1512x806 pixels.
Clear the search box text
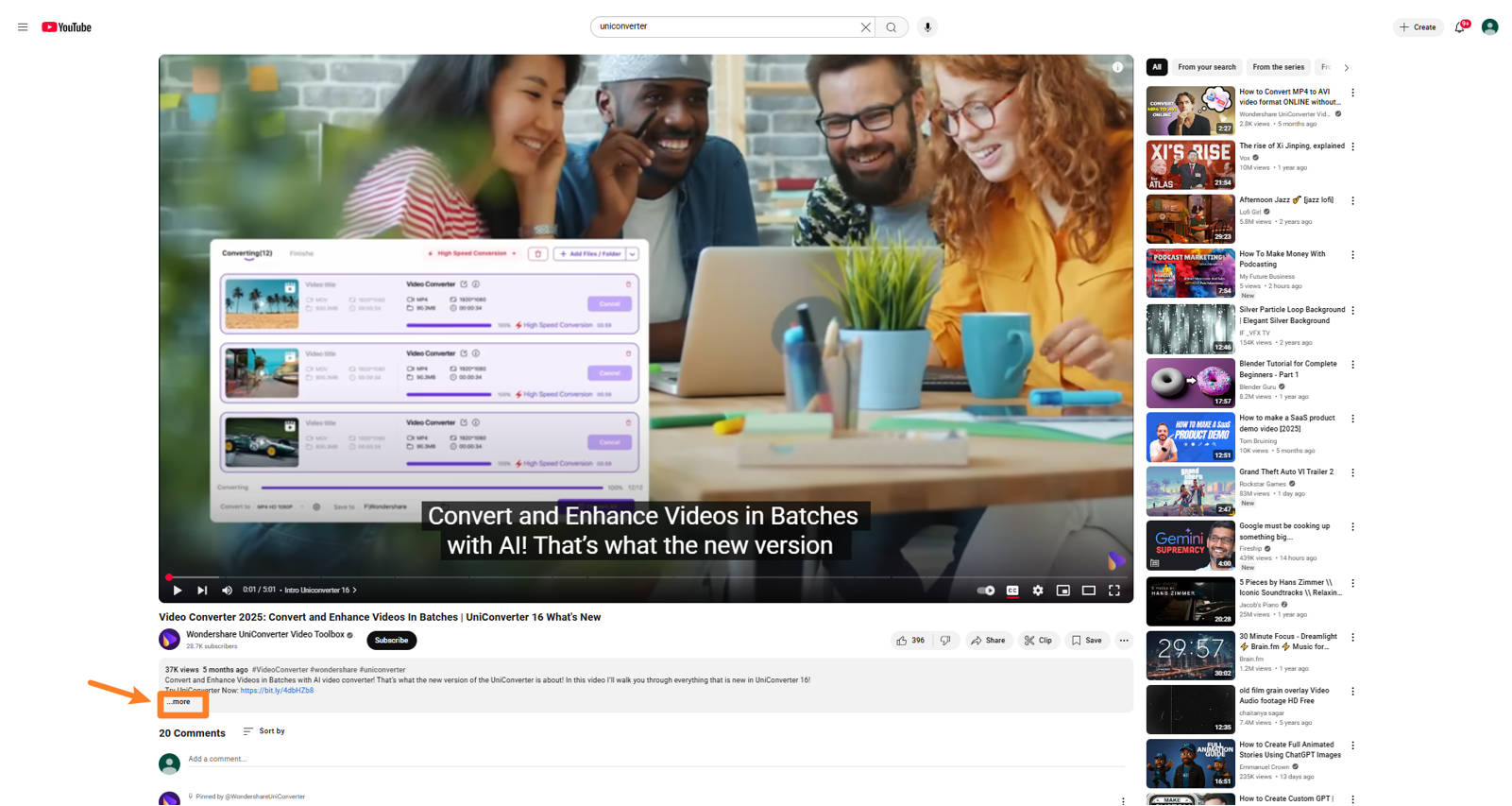click(x=865, y=27)
